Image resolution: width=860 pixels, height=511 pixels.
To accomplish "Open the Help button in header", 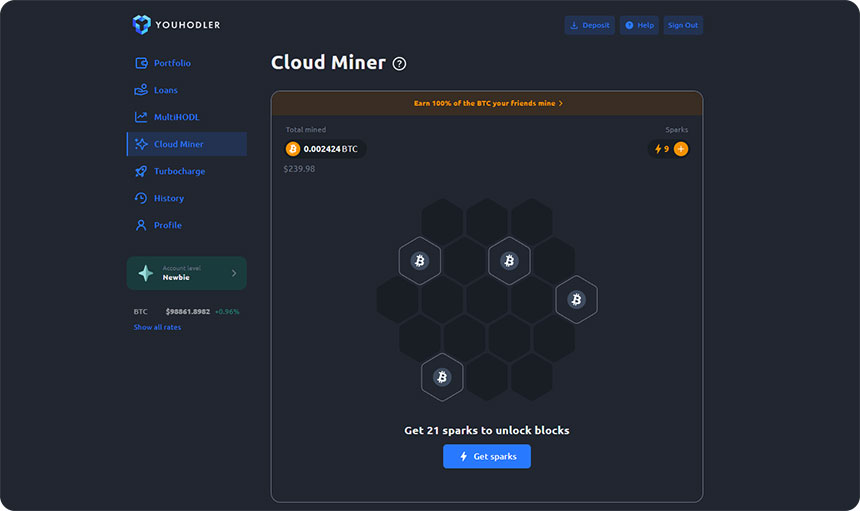I will [x=639, y=25].
